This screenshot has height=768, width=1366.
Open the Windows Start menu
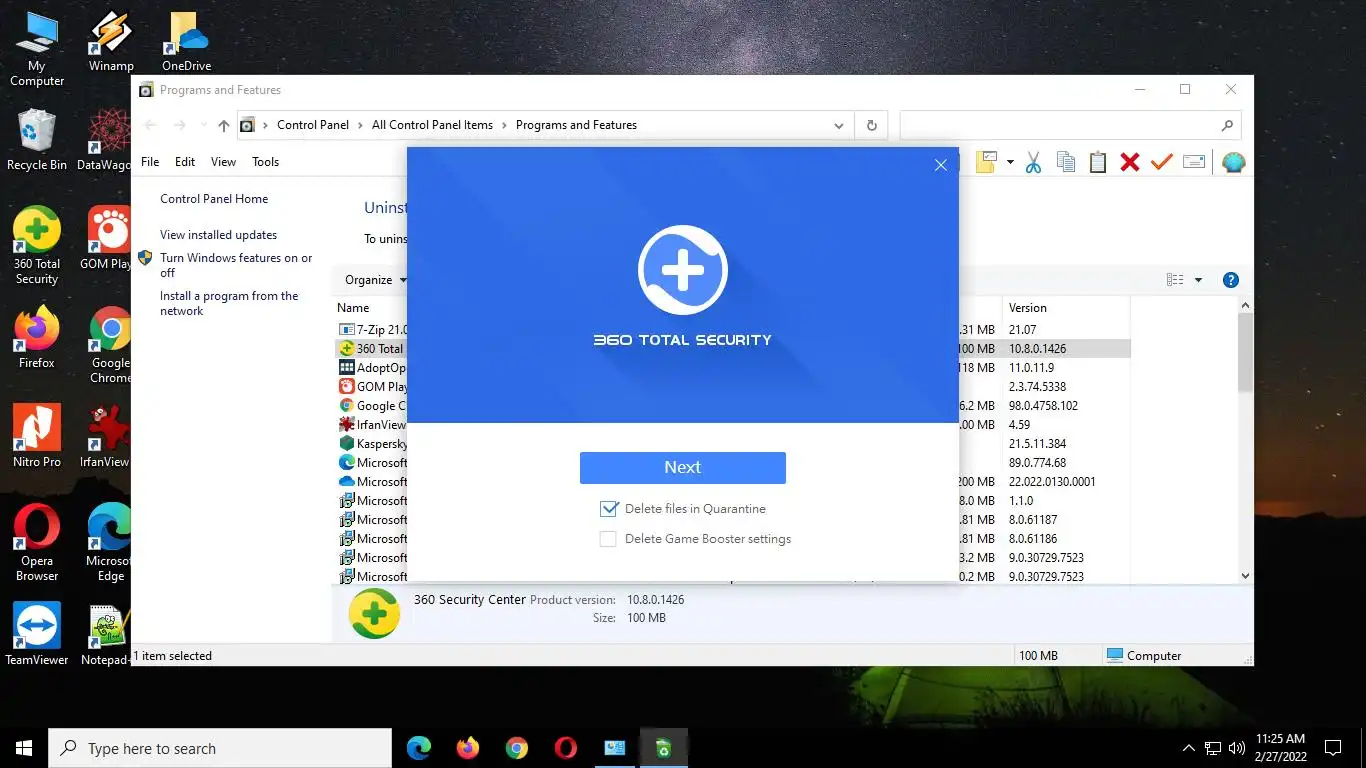pyautogui.click(x=24, y=748)
